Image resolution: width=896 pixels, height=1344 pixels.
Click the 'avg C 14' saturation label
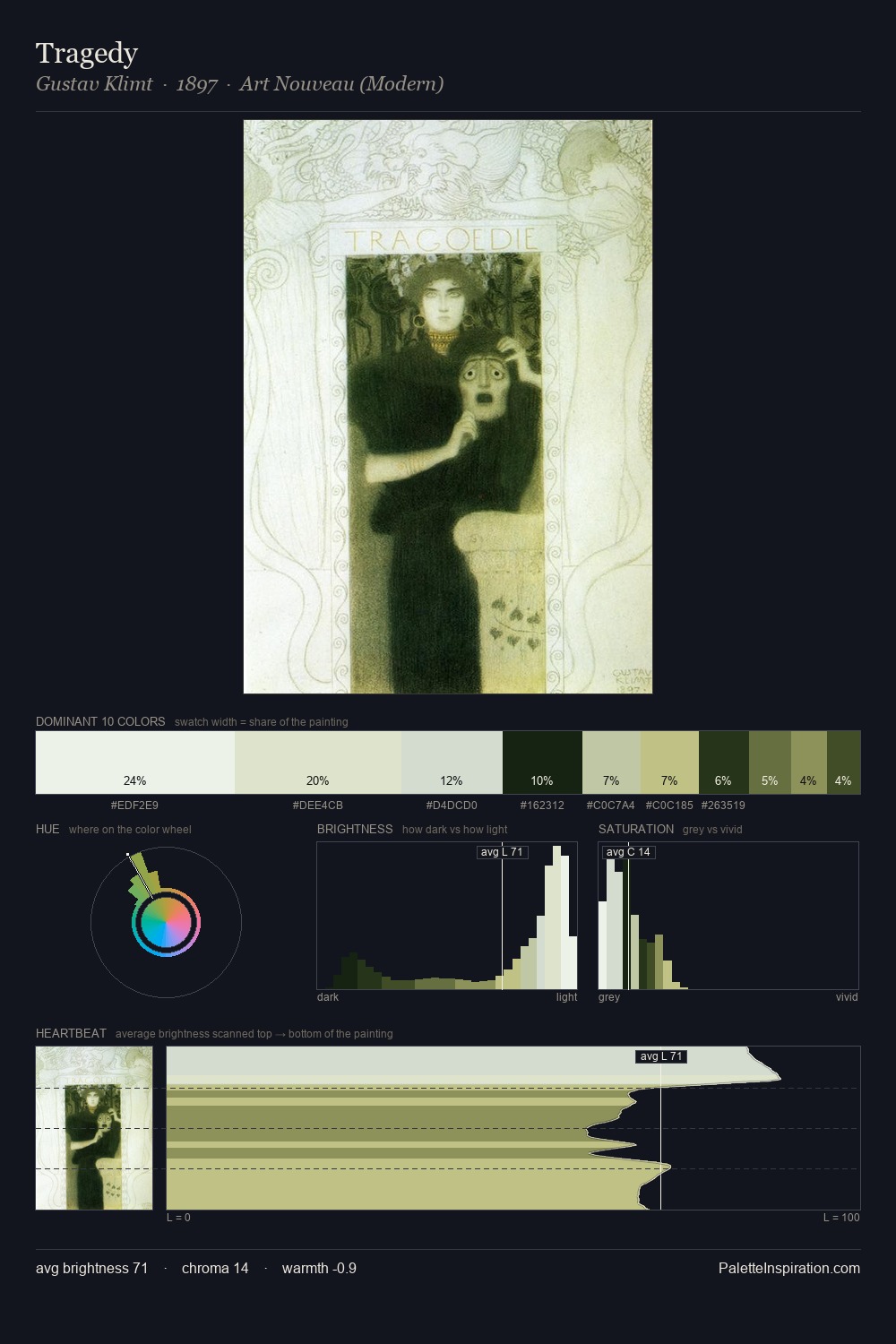pos(628,852)
